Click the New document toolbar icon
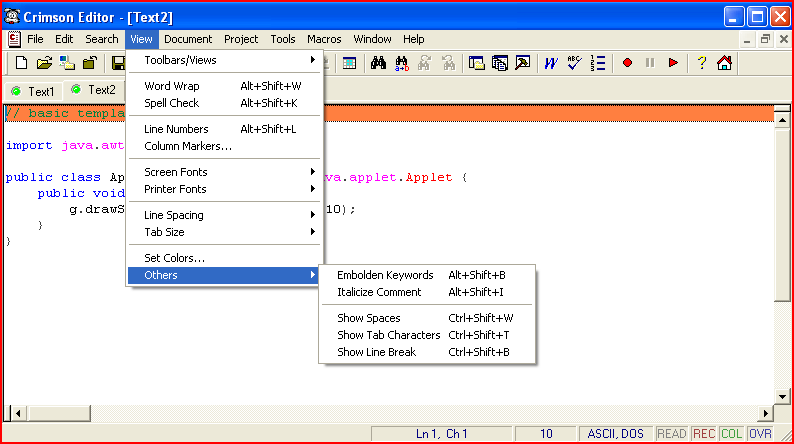The image size is (794, 444). click(21, 63)
